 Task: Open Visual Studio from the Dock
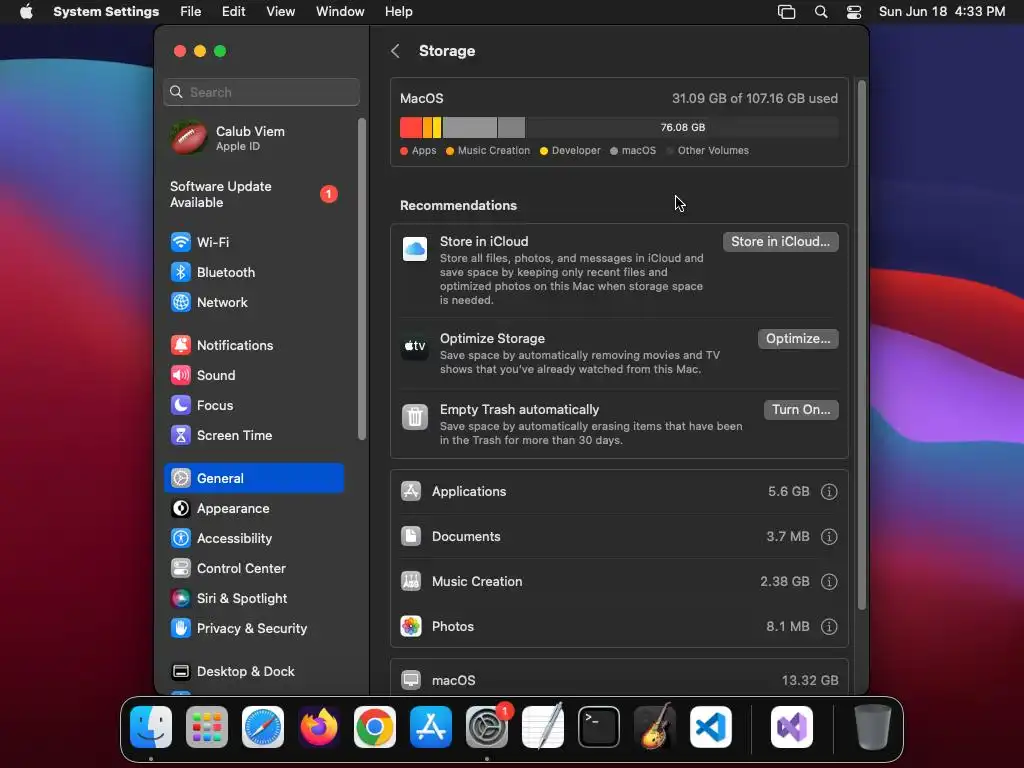[792, 727]
